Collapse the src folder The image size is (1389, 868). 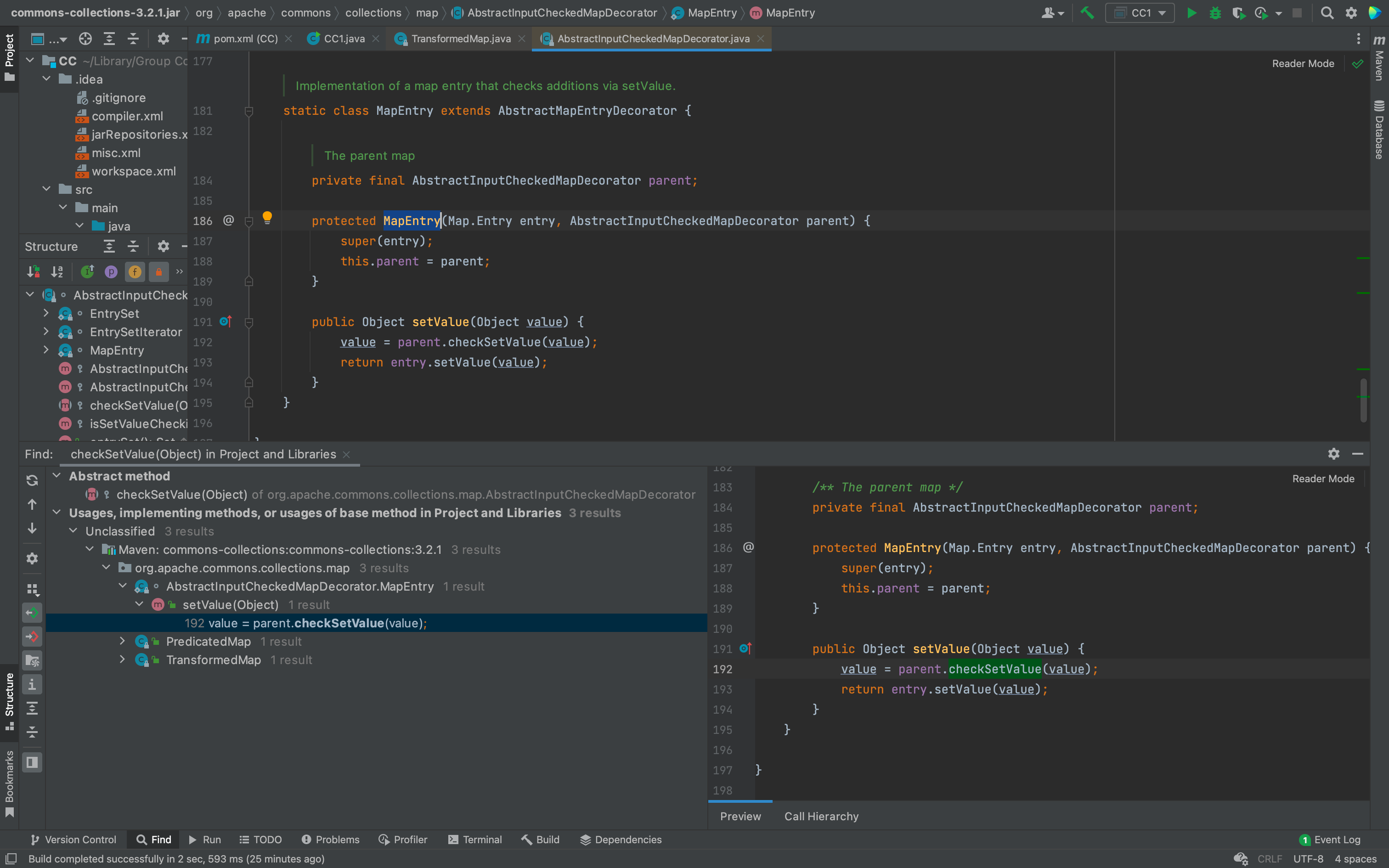(46, 189)
